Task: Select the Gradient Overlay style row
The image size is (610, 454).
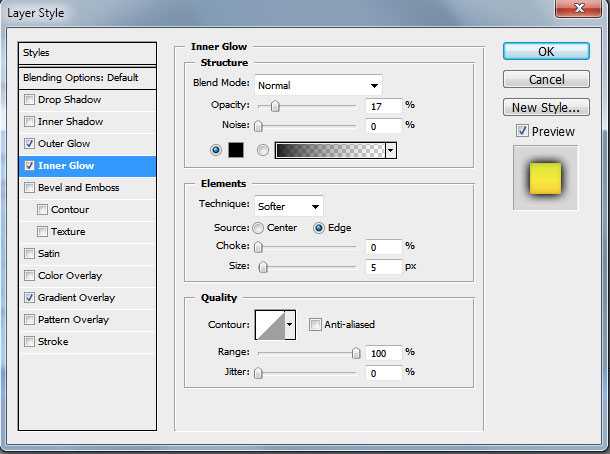Action: click(87, 298)
